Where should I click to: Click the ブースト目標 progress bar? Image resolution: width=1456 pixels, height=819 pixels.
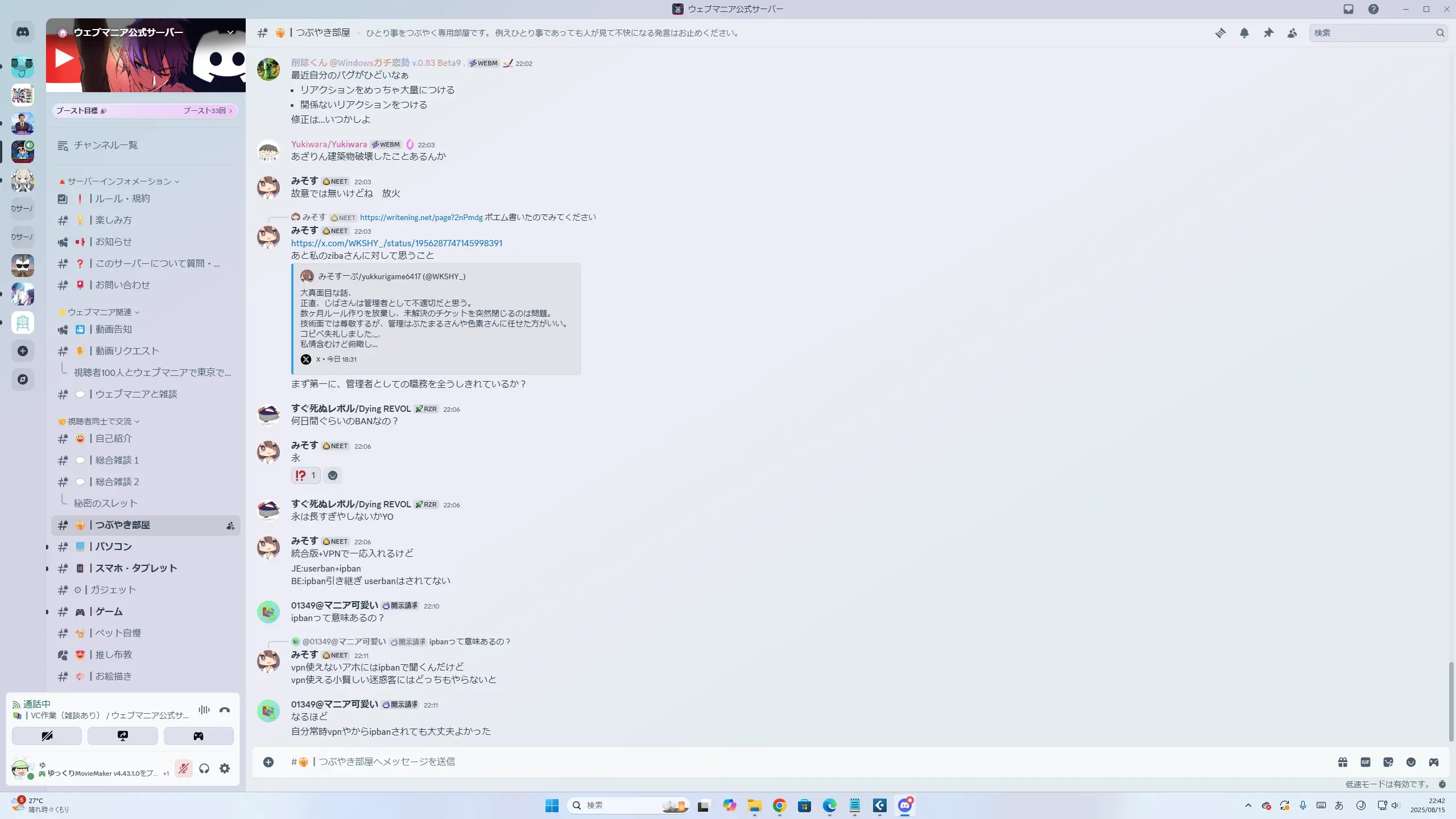coord(145,111)
